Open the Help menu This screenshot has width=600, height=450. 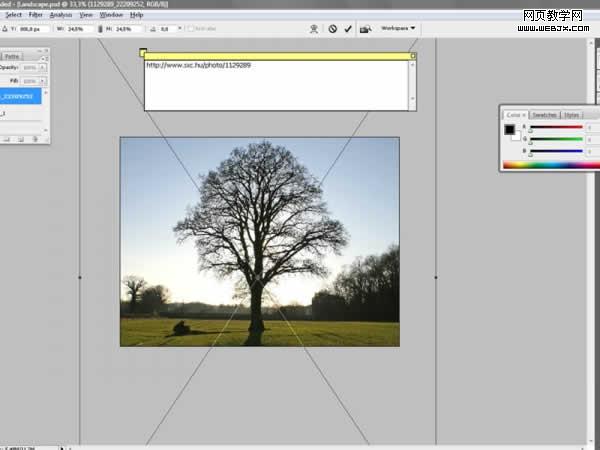click(x=137, y=15)
